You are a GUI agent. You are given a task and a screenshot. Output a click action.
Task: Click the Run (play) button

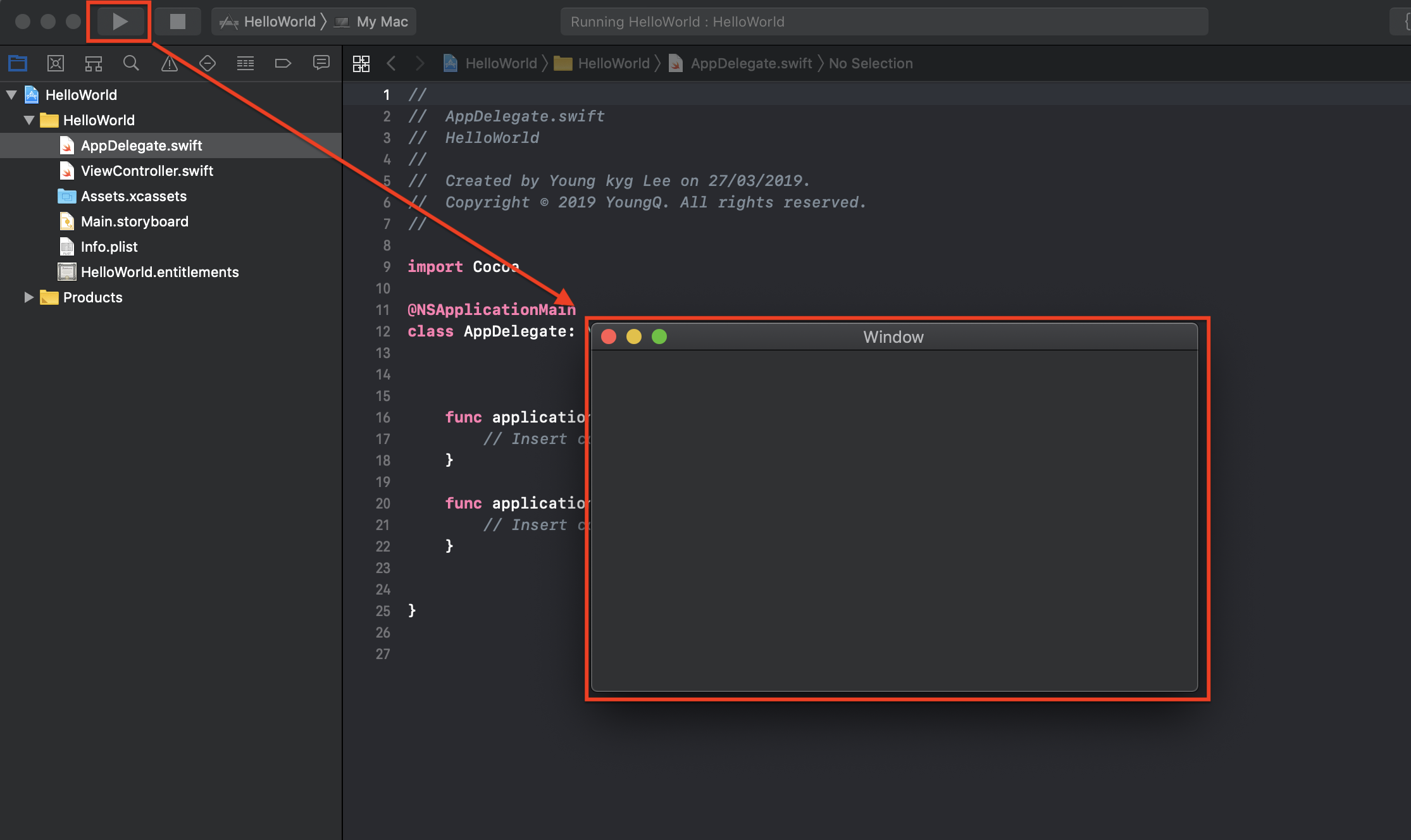[119, 22]
